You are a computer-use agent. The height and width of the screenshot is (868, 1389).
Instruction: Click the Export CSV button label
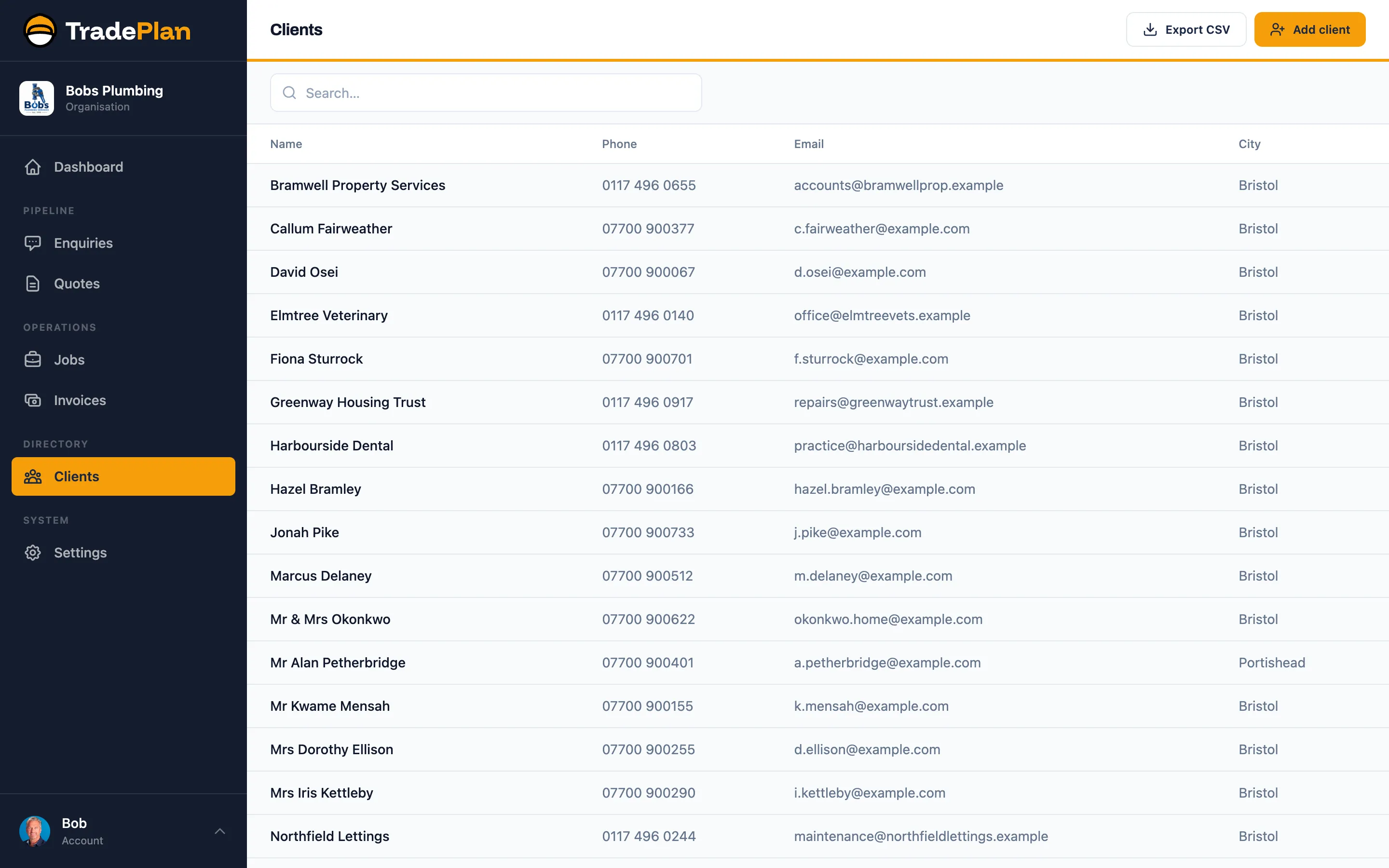coord(1198,30)
